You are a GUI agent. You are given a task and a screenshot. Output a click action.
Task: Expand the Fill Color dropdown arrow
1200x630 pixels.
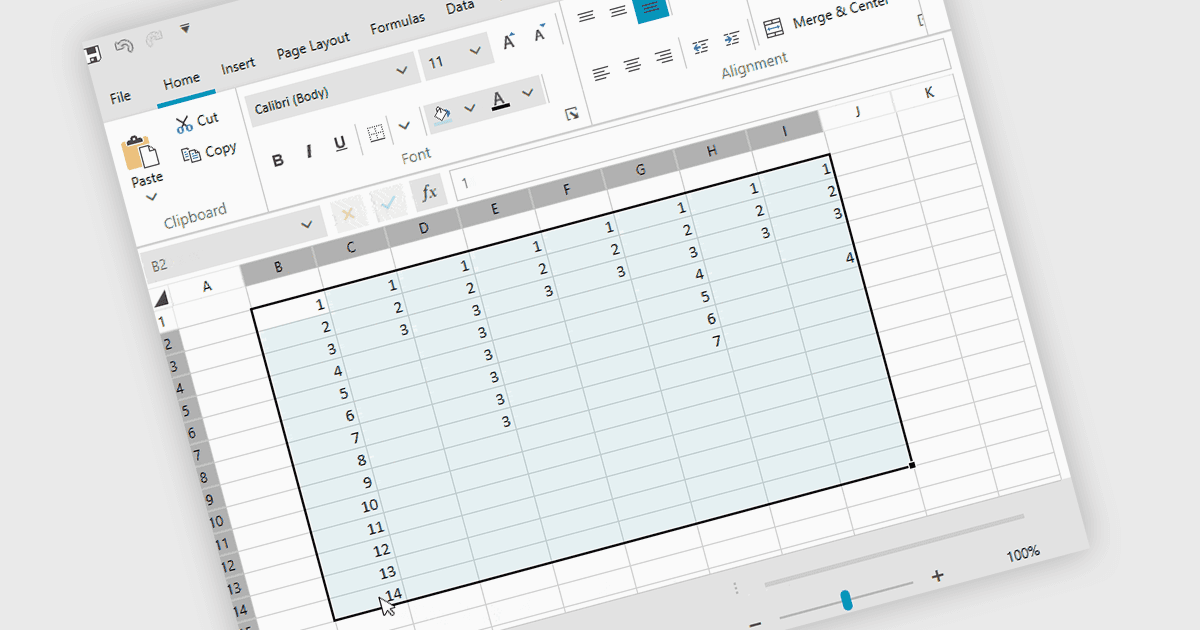pyautogui.click(x=470, y=109)
